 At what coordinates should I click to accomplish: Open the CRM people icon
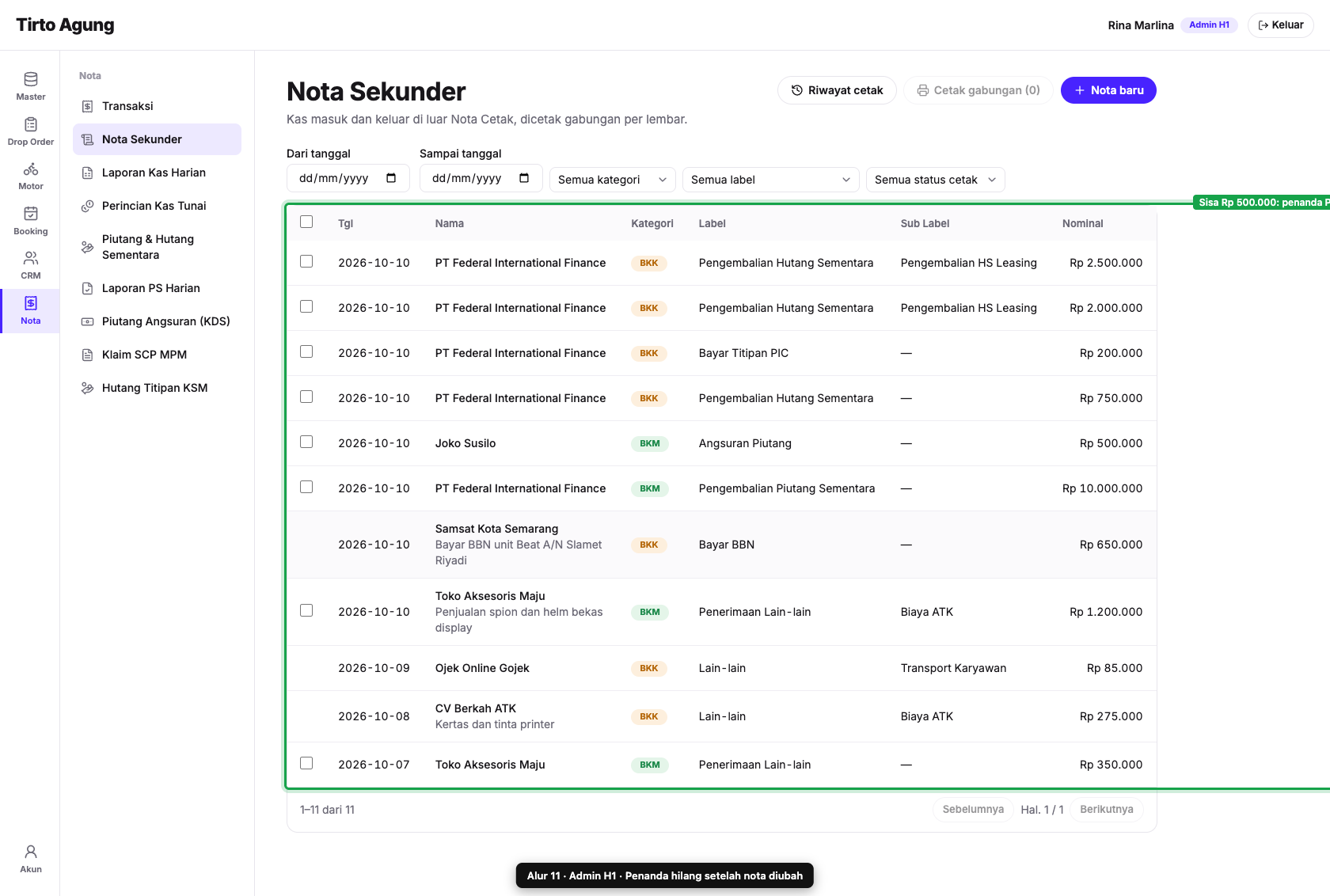[x=31, y=258]
